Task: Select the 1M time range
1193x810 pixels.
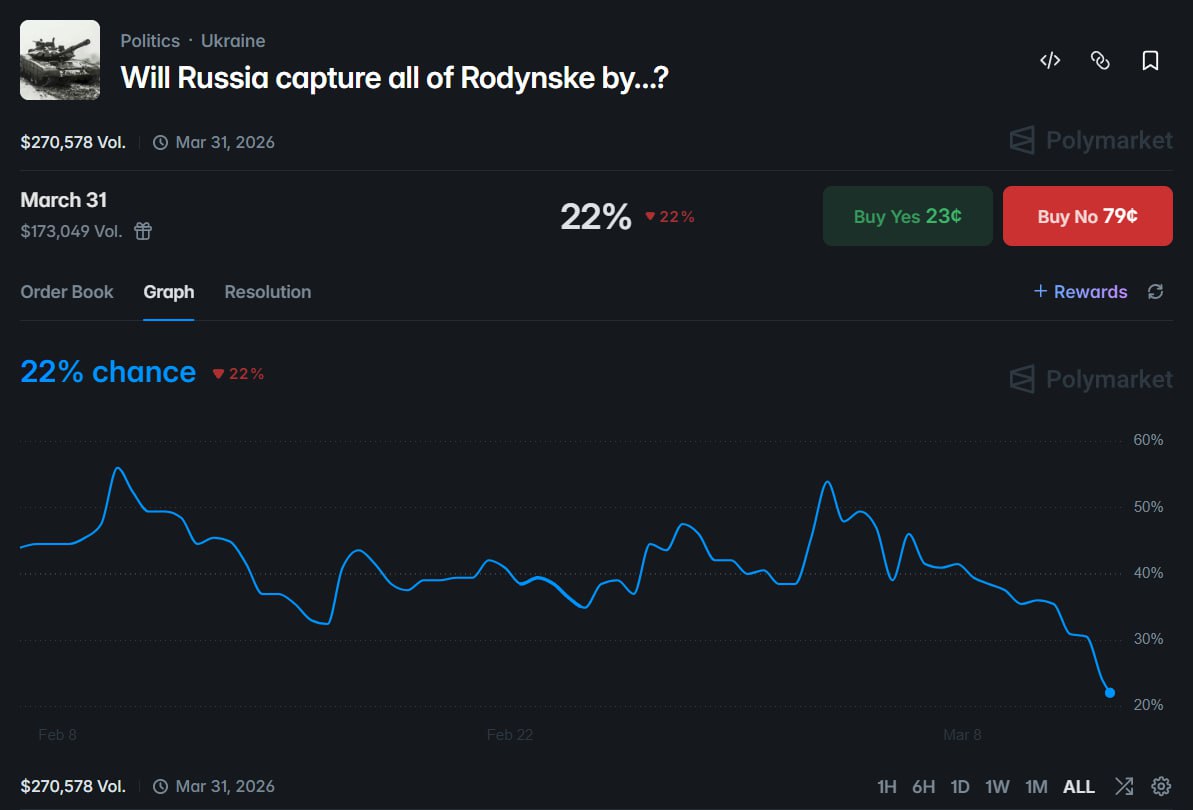Action: 1036,786
